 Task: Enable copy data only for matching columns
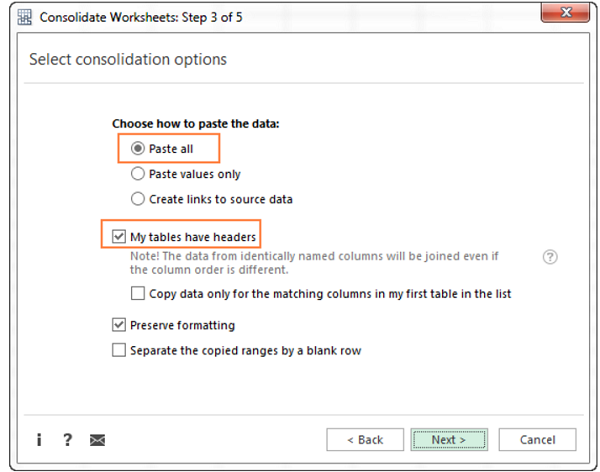138,294
